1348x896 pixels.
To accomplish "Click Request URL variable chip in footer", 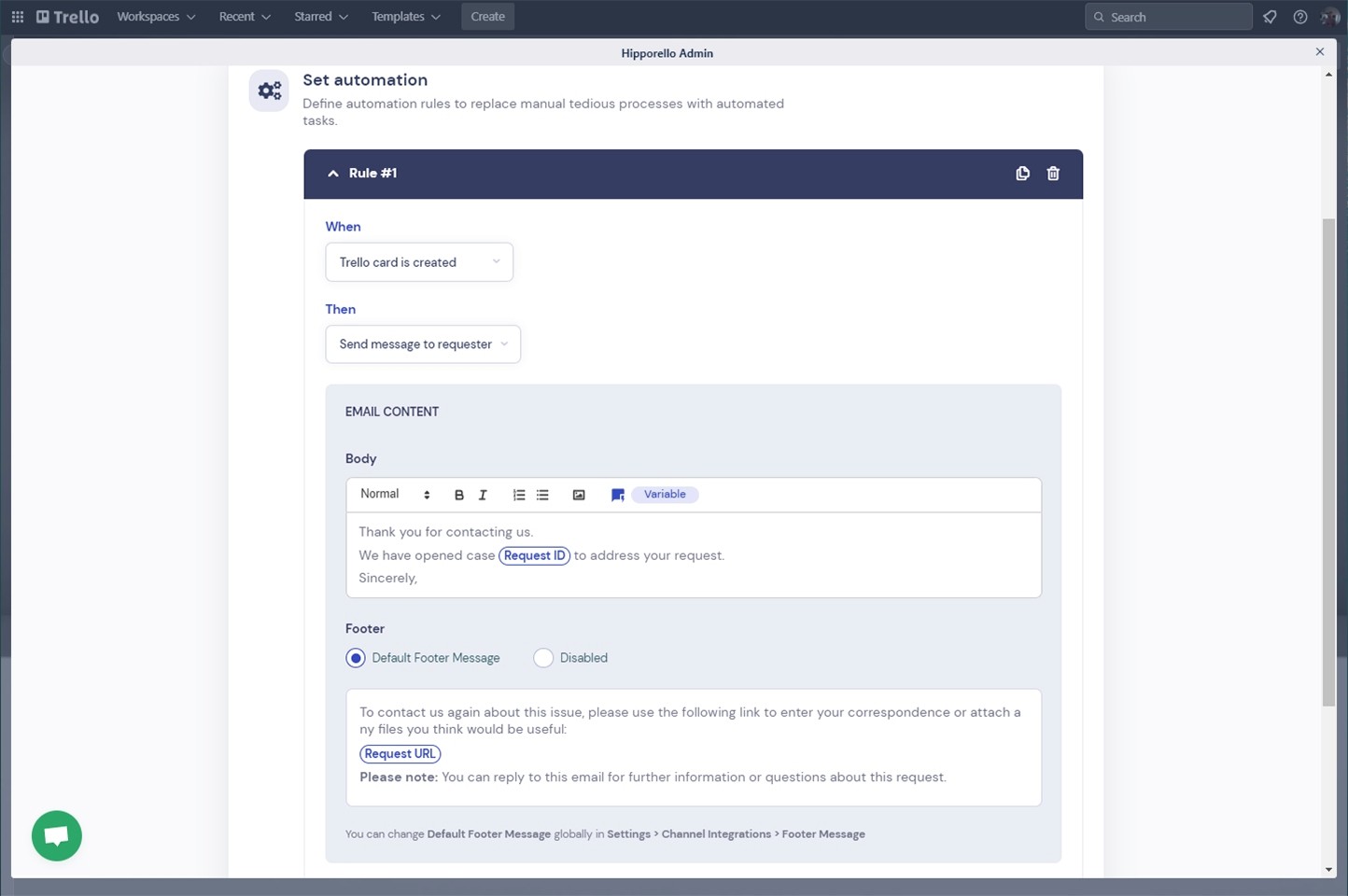I will click(x=400, y=754).
